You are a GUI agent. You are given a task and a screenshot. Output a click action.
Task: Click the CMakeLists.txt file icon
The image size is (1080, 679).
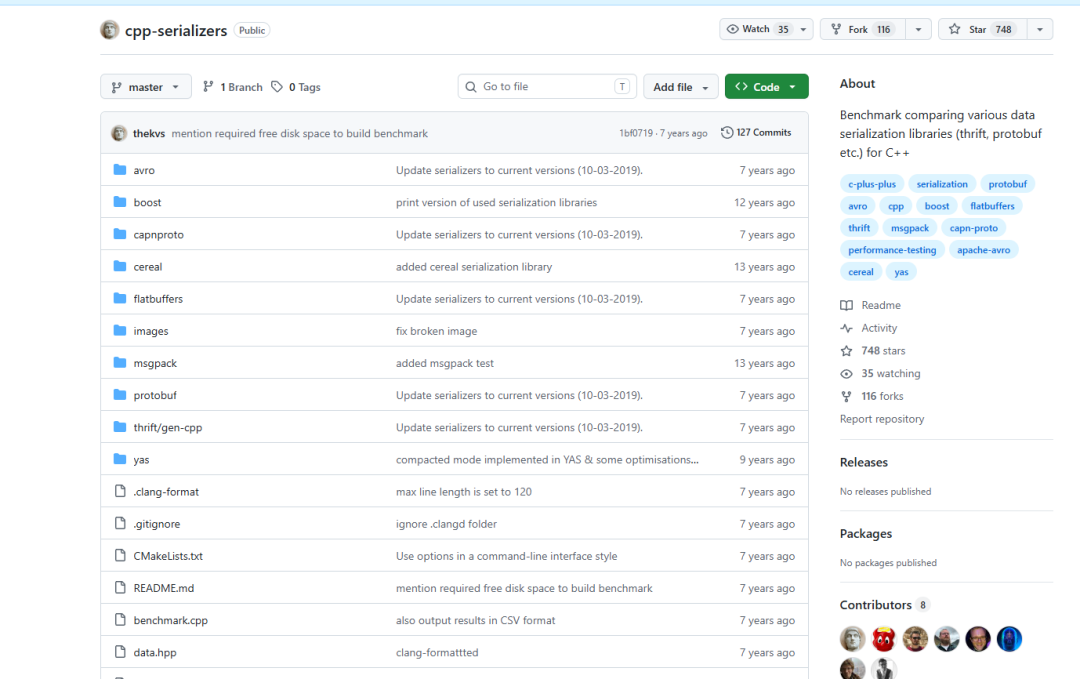click(x=120, y=555)
